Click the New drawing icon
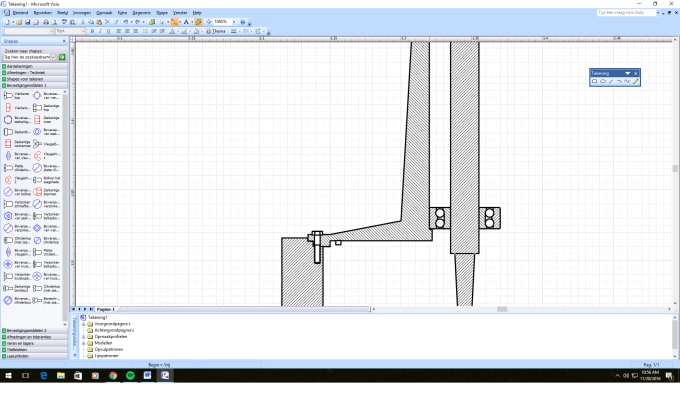 (7, 22)
